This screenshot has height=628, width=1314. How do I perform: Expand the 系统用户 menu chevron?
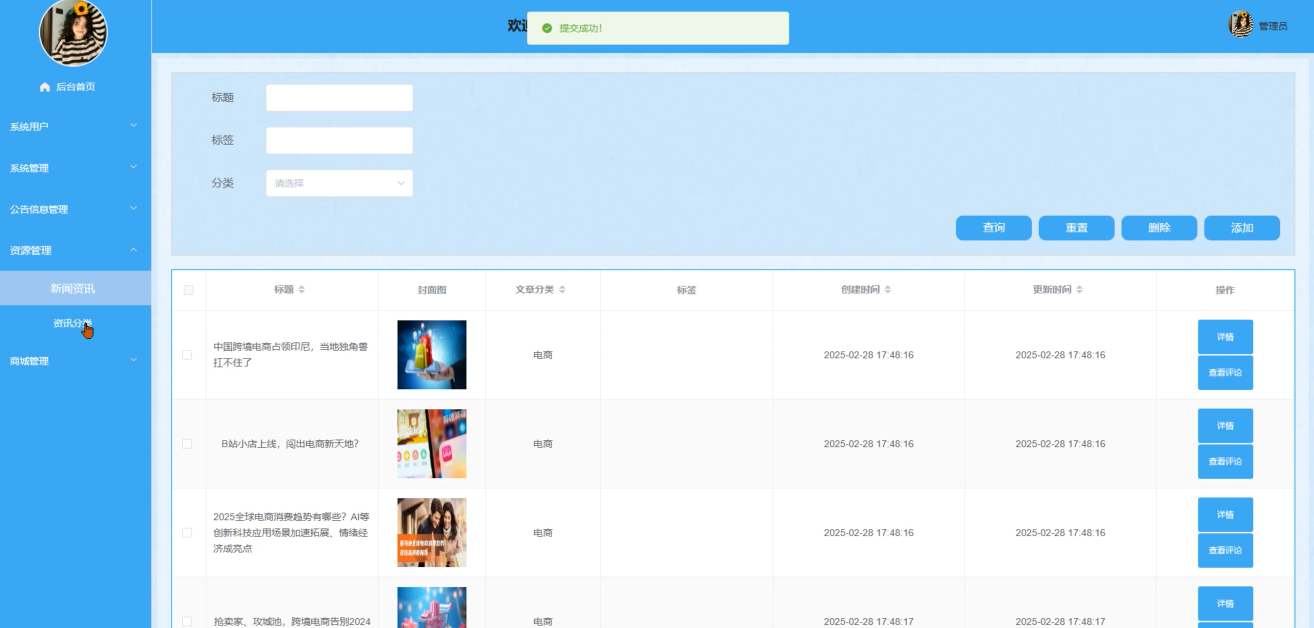point(134,126)
